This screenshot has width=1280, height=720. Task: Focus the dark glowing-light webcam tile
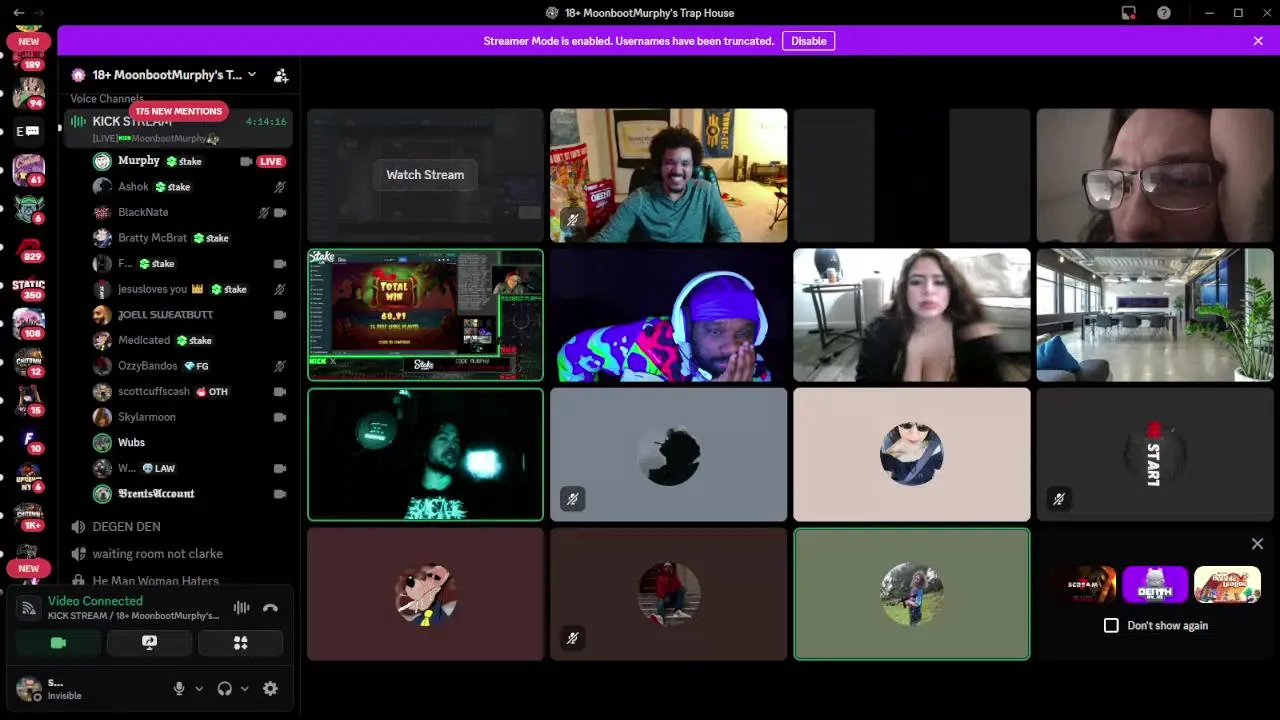(425, 455)
